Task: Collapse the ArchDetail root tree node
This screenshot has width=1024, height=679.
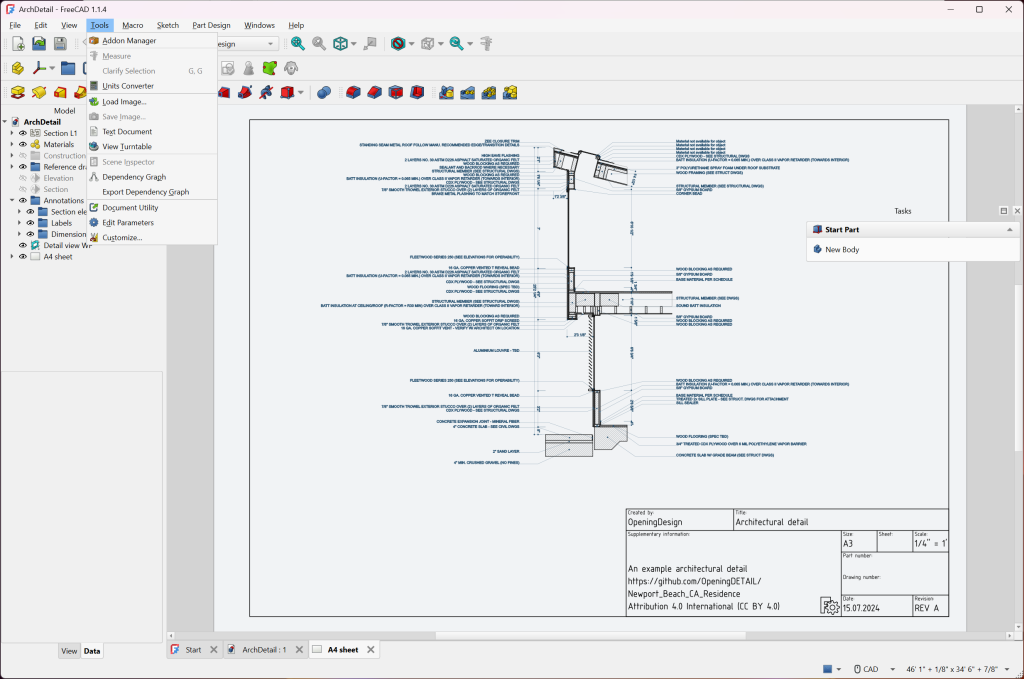Action: click(5, 122)
